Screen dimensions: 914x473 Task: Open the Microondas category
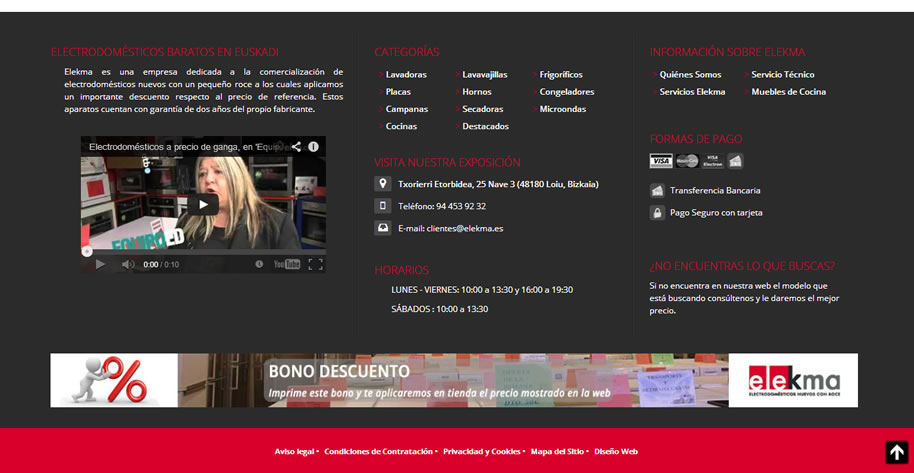click(x=563, y=109)
